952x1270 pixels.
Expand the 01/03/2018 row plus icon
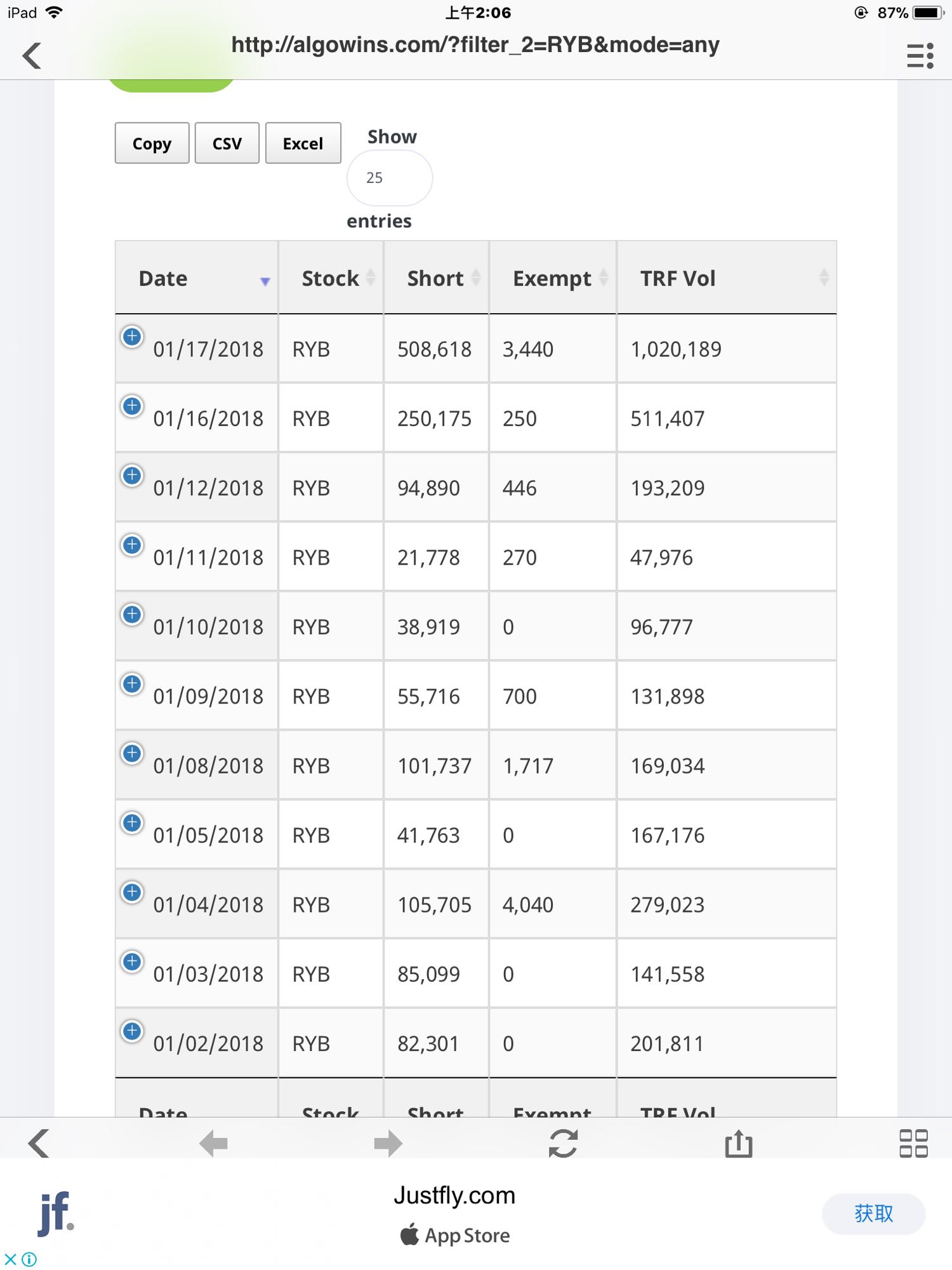pyautogui.click(x=132, y=961)
